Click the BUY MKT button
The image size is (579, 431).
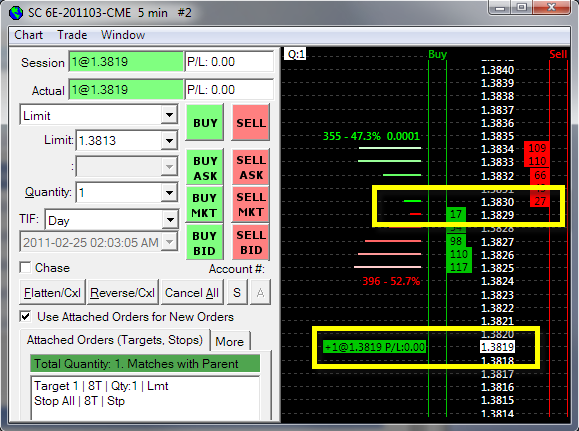(204, 205)
